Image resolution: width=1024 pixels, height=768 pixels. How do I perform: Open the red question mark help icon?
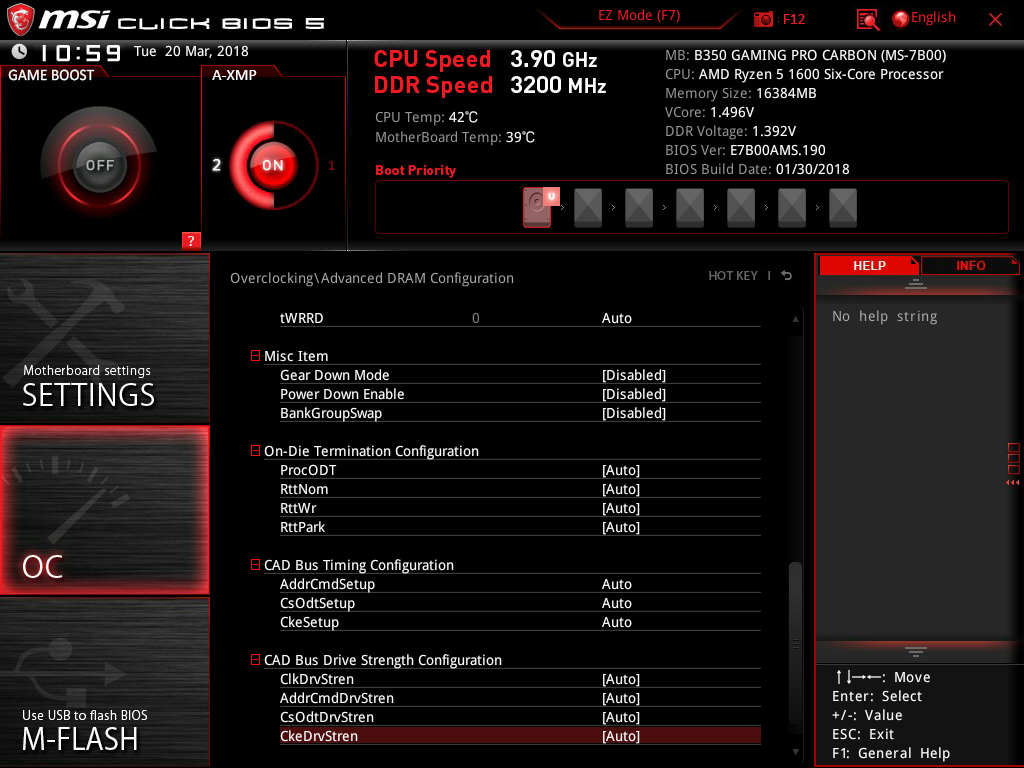point(191,240)
